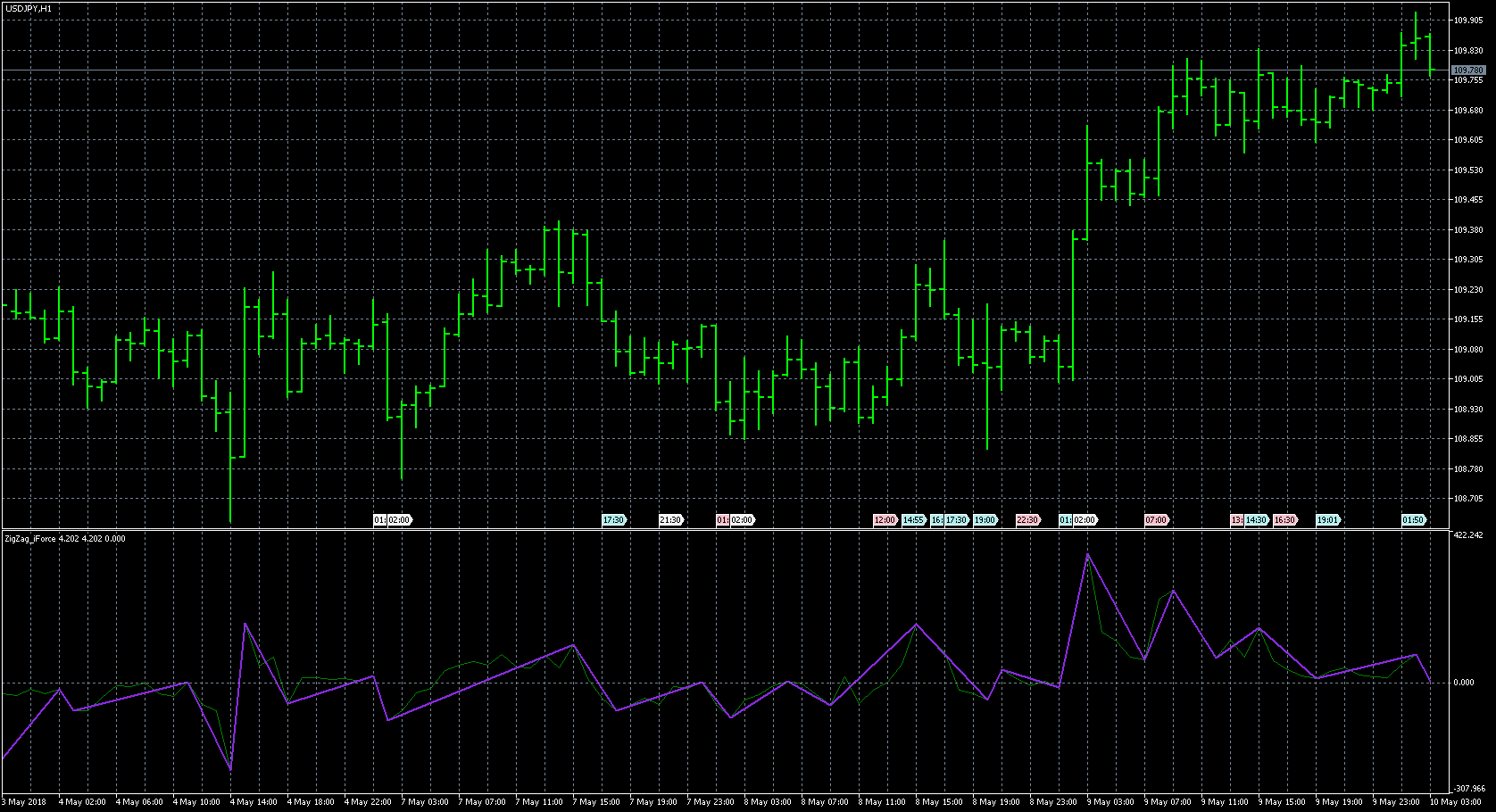Click the 422.242 indicator scale maximum
This screenshot has height=812, width=1496.
point(1469,535)
